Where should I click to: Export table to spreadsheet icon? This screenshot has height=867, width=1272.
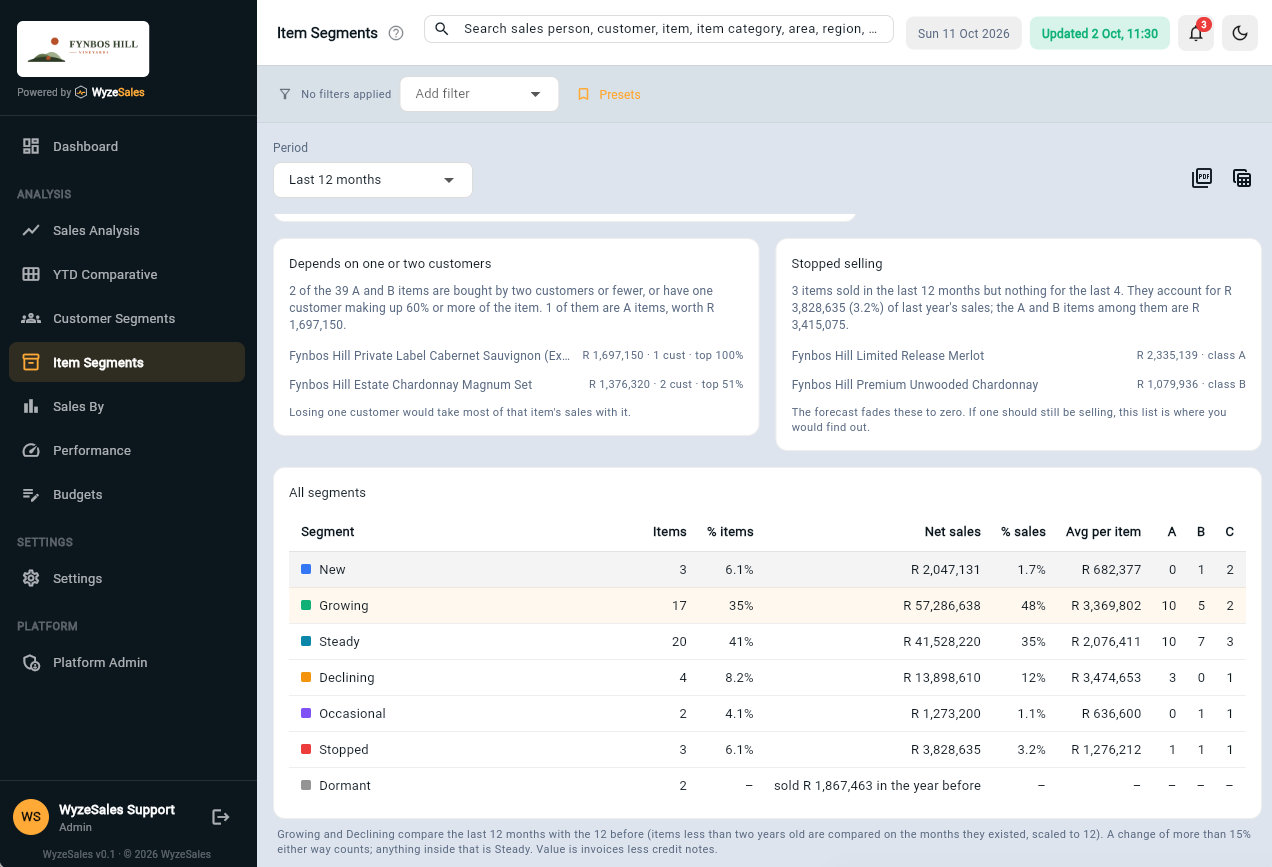(x=1242, y=178)
